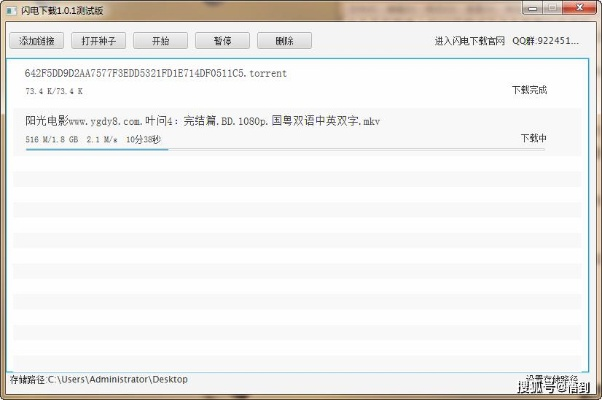
Task: Open a torrent with 打开种子 button
Action: pyautogui.click(x=99, y=41)
